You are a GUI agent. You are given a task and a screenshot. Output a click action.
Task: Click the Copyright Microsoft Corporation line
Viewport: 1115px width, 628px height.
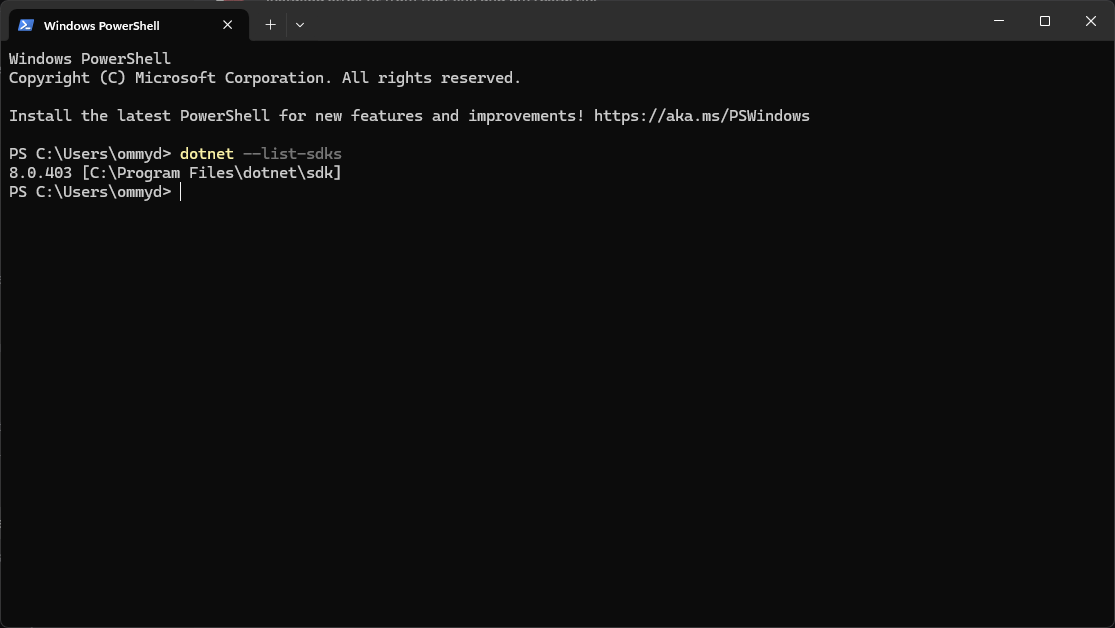click(265, 78)
